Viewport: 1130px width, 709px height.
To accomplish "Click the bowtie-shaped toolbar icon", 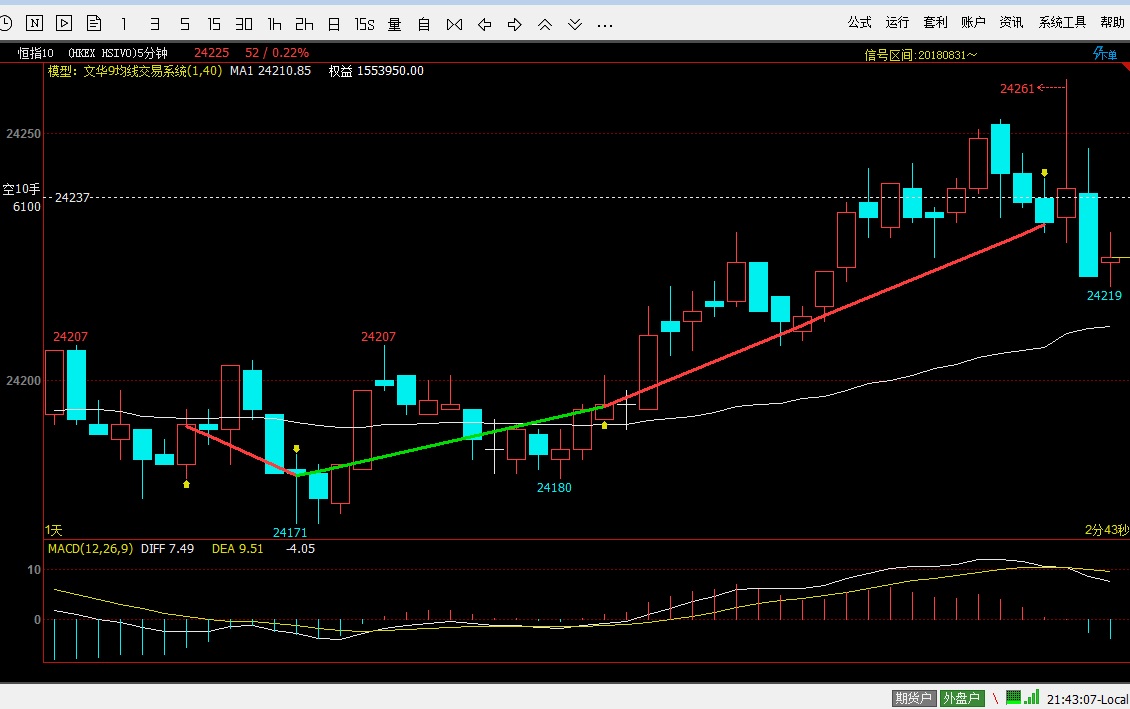I will click(455, 22).
